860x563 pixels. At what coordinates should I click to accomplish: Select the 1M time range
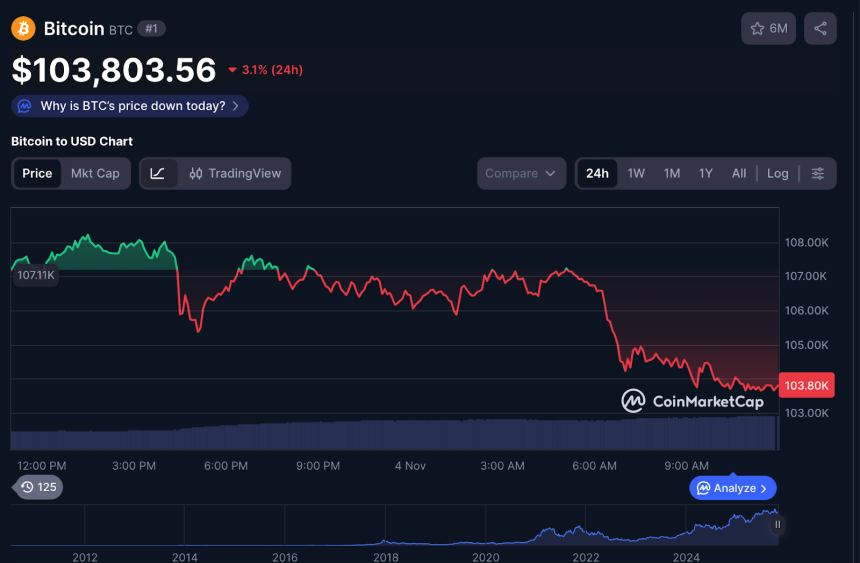[x=672, y=173]
